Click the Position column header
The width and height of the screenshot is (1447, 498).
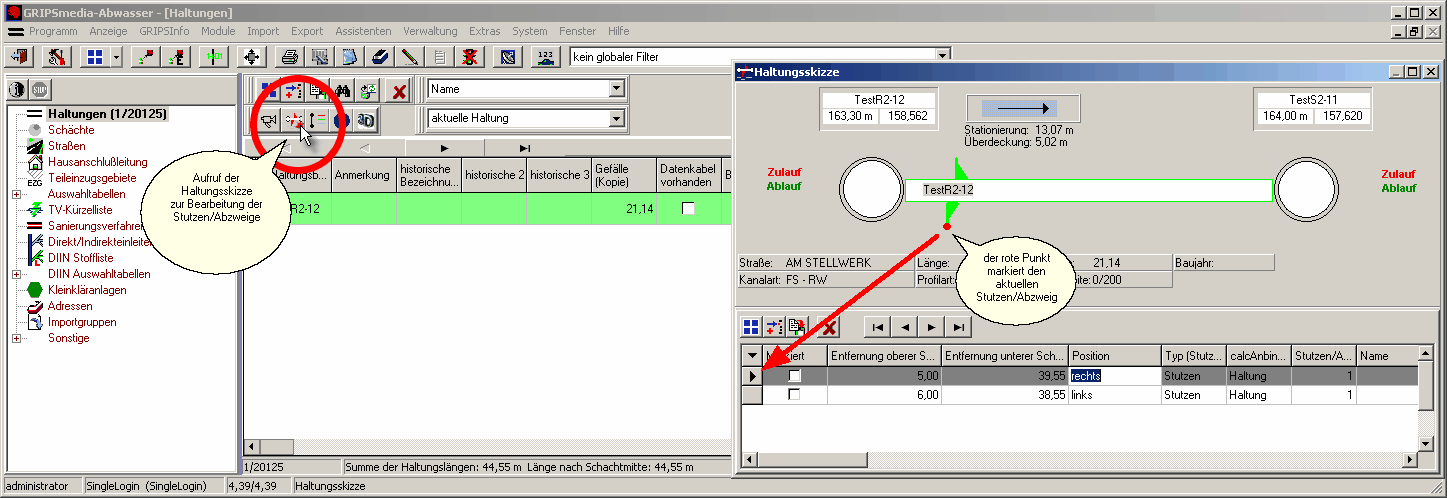click(1113, 356)
